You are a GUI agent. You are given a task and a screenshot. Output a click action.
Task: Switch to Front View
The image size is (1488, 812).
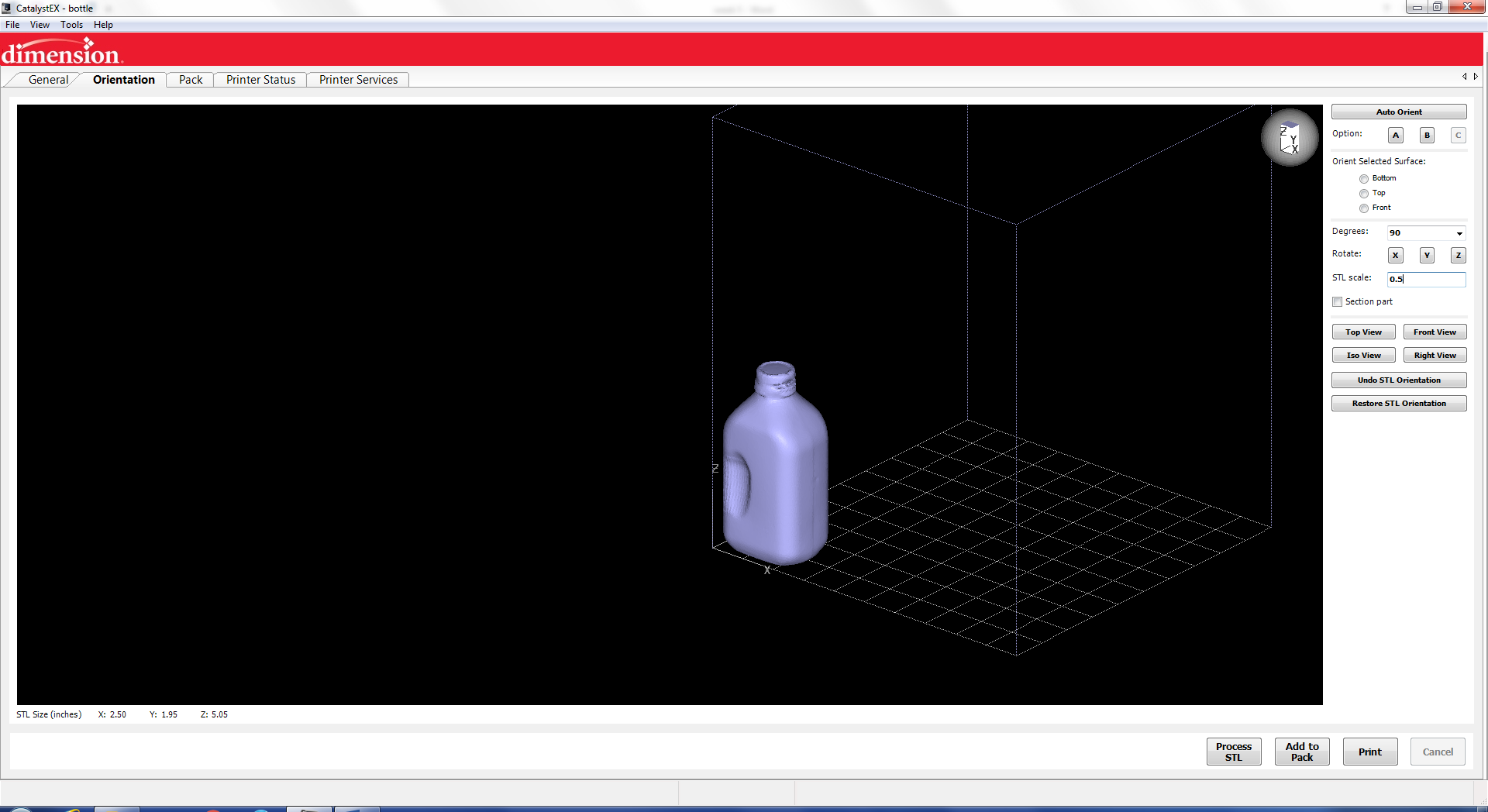pos(1435,332)
